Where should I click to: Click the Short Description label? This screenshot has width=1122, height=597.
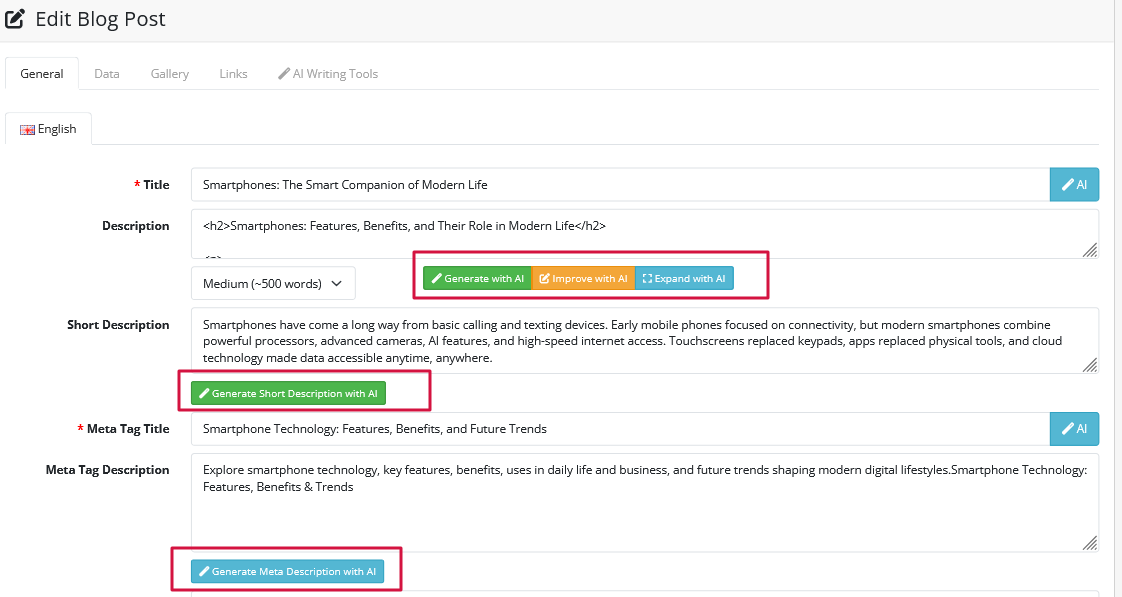click(118, 325)
